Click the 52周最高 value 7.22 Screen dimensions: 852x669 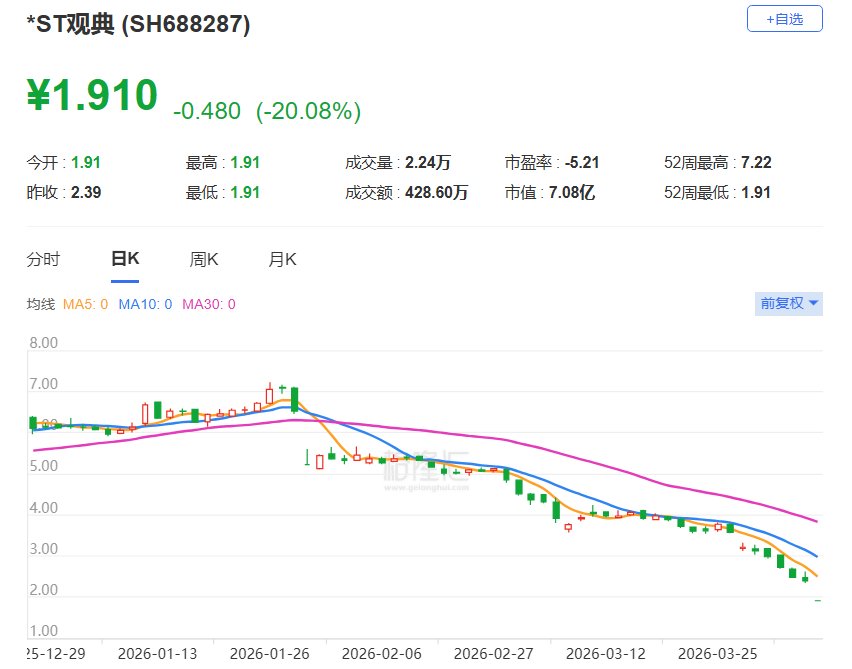coord(756,162)
